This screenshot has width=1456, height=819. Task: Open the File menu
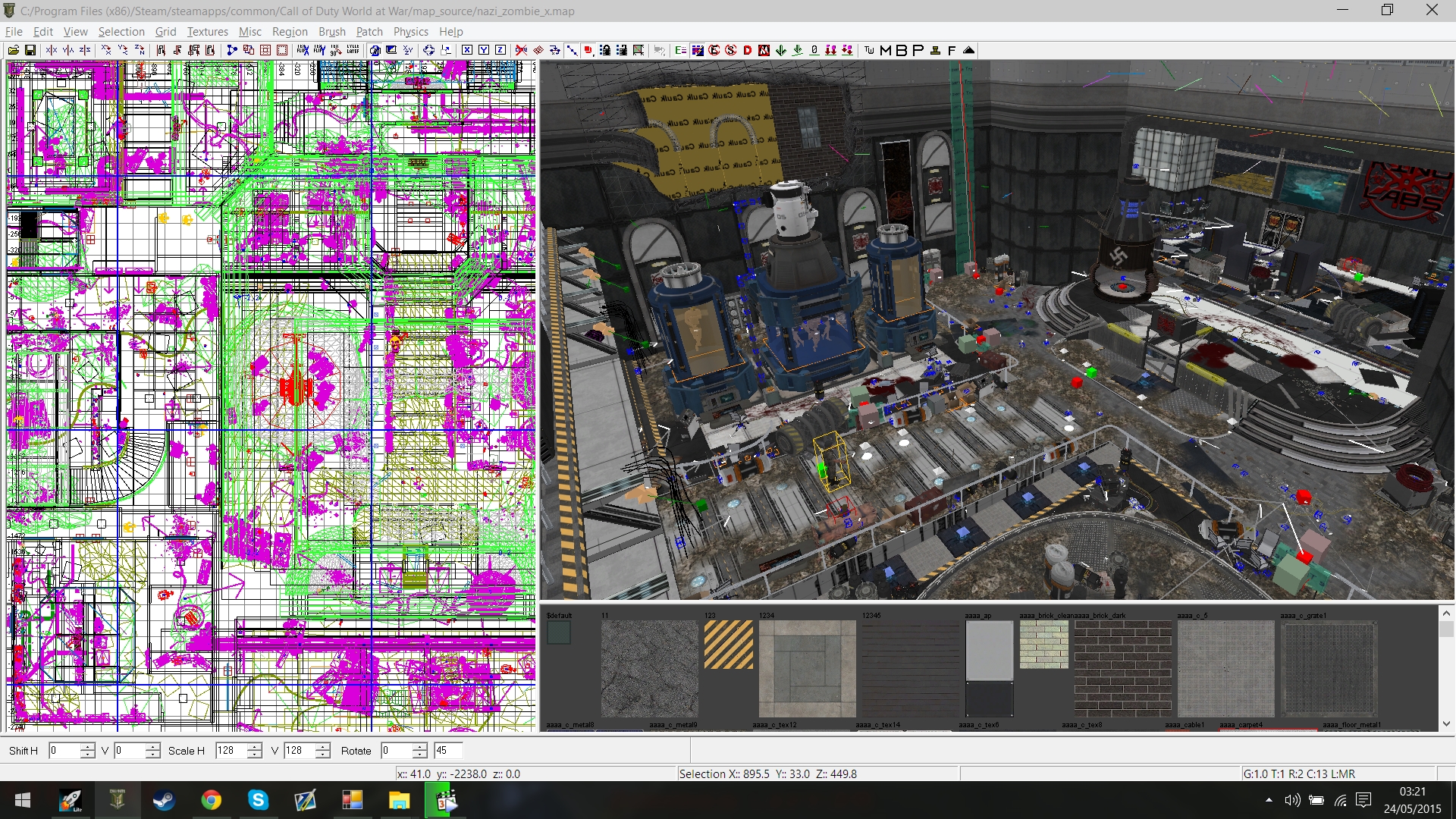(x=14, y=32)
